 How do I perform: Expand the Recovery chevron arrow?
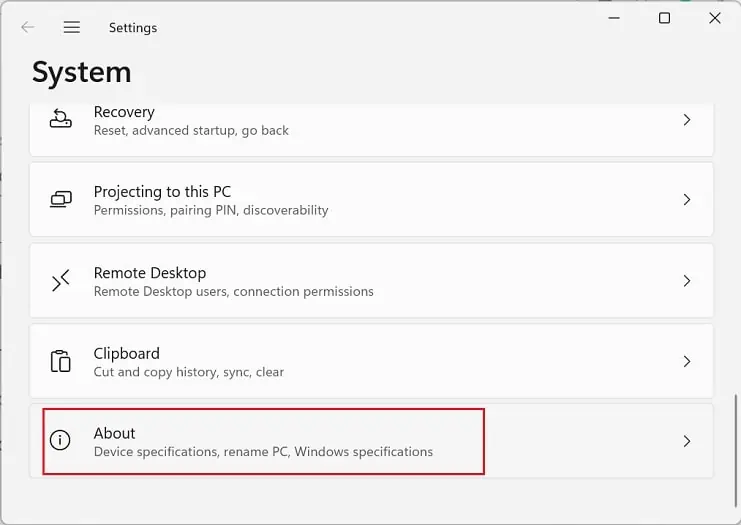coord(686,120)
